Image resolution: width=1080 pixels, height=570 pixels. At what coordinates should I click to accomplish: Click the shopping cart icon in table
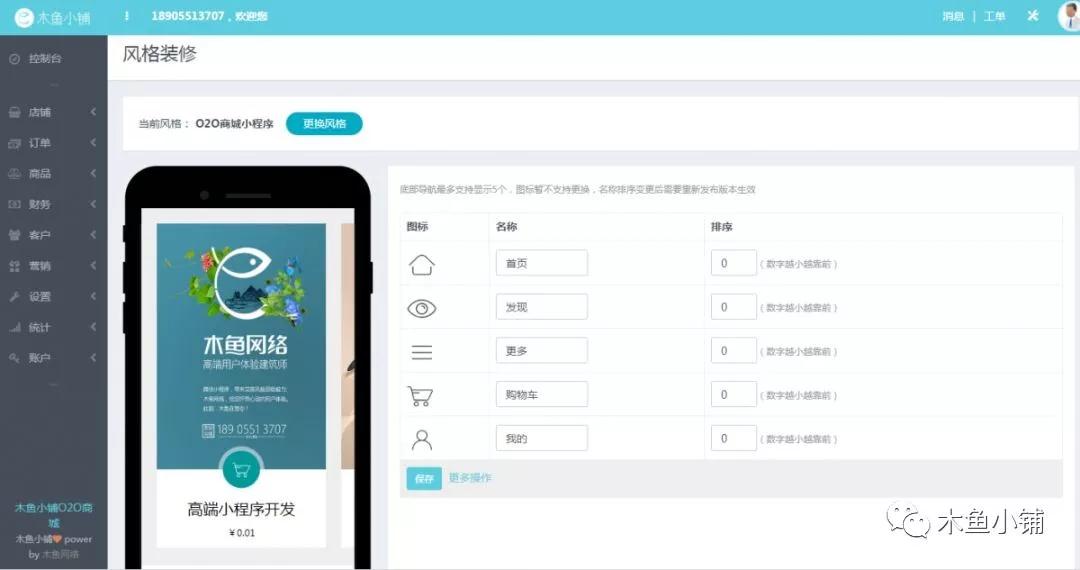click(420, 396)
